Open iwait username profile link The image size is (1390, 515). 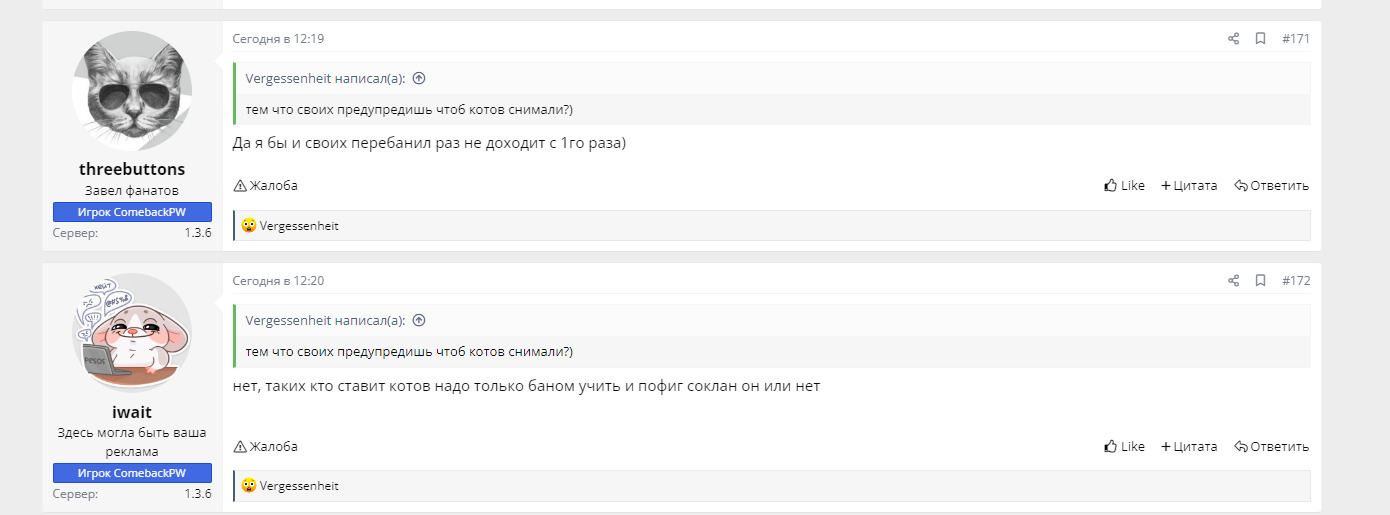132,412
